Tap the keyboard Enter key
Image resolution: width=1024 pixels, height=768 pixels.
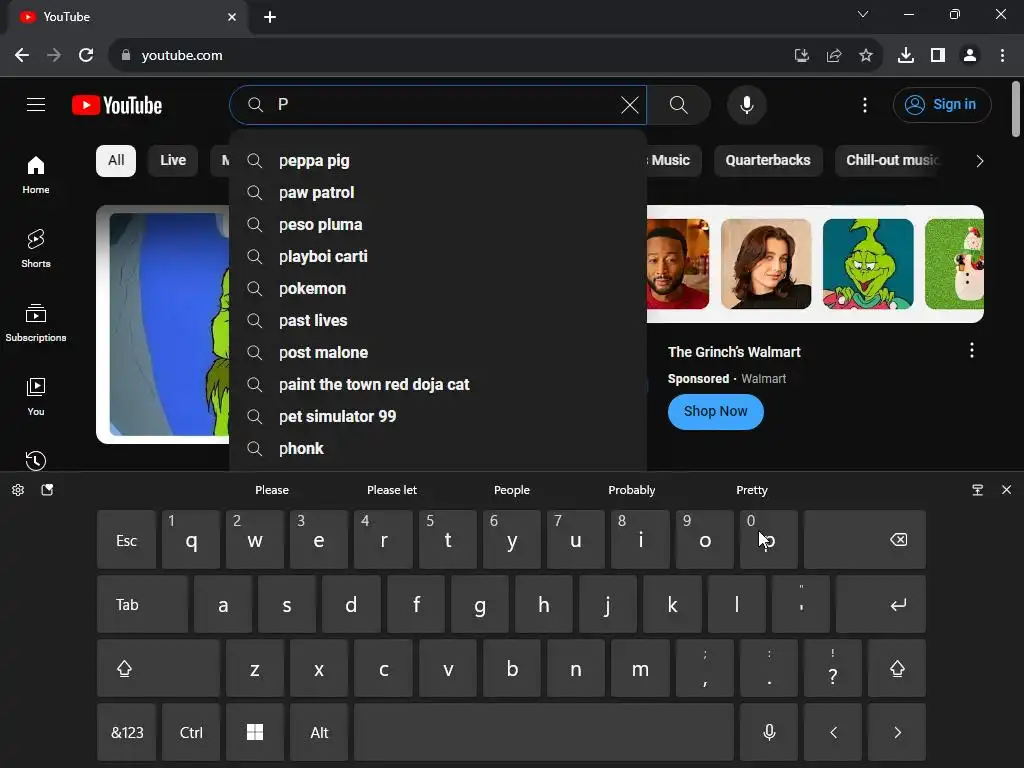point(880,604)
